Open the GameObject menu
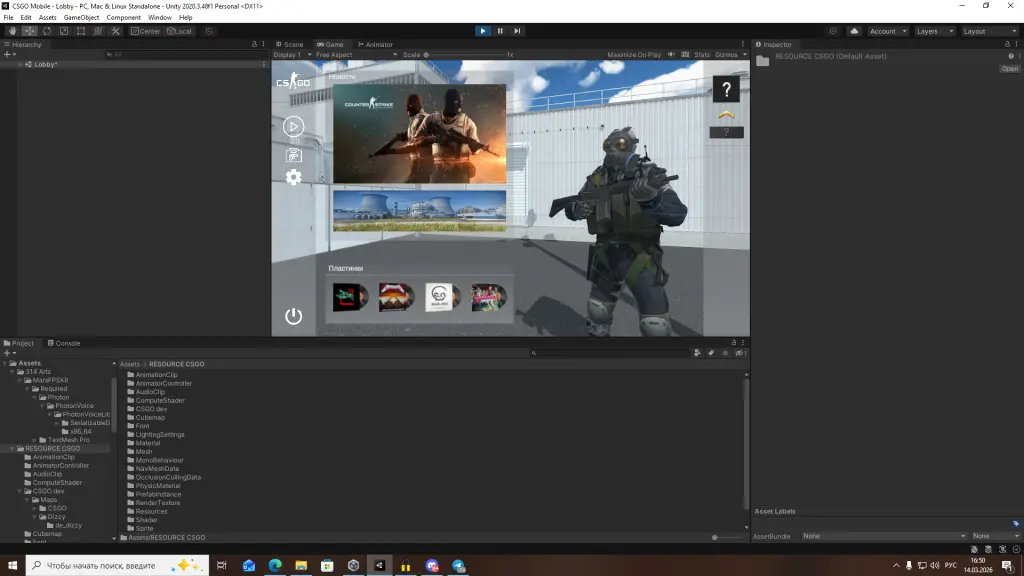The width and height of the screenshot is (1024, 576). pos(81,17)
